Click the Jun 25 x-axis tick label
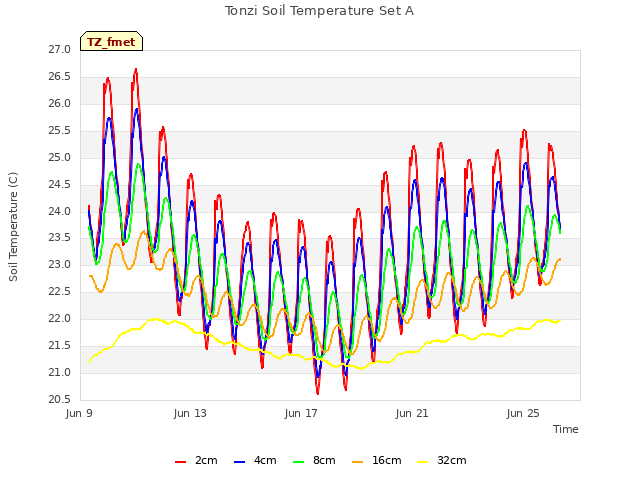Screen dimensions: 640x480 [x=523, y=413]
